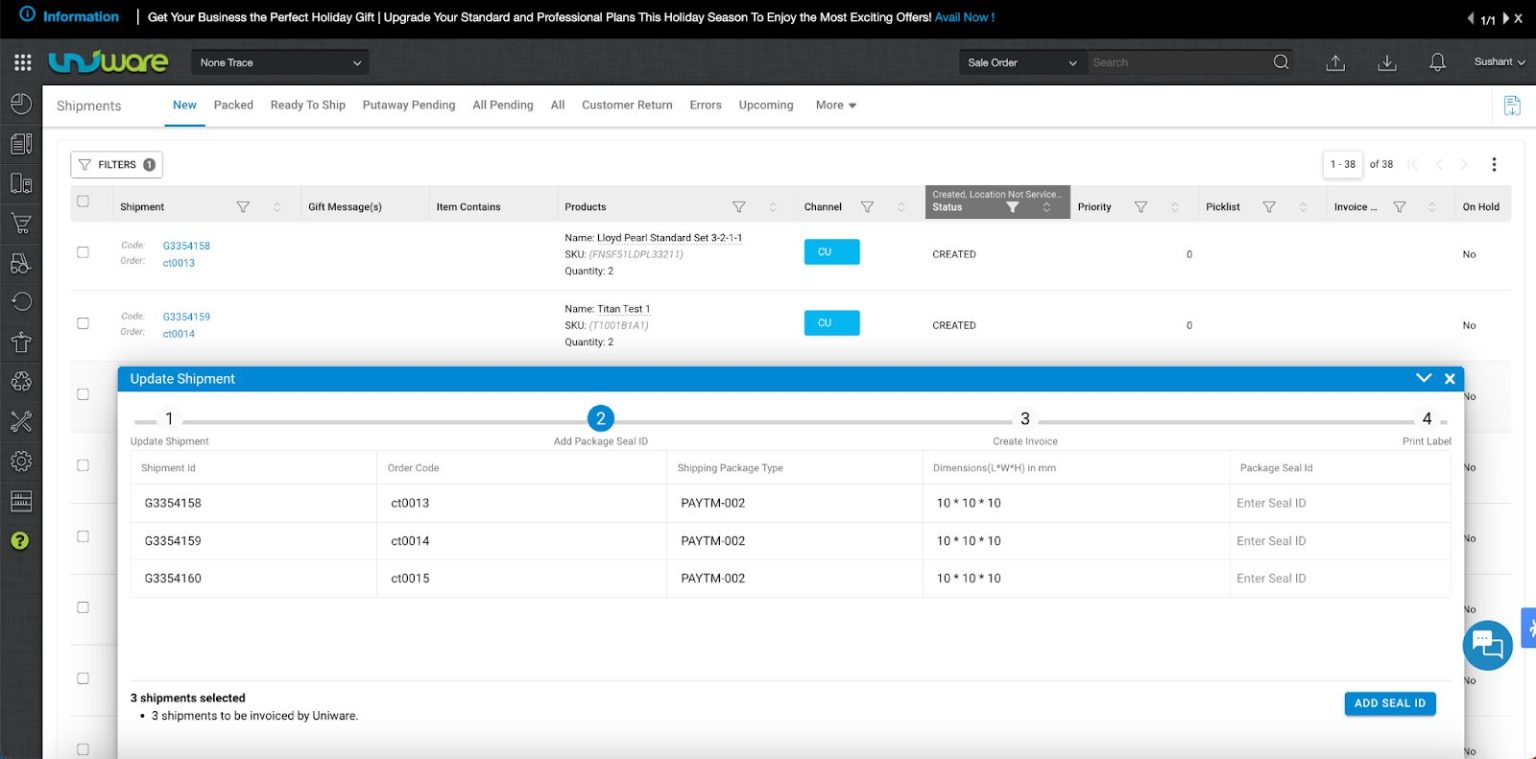
Task: Open the dashboard pie chart icon in sidebar
Action: click(x=21, y=104)
